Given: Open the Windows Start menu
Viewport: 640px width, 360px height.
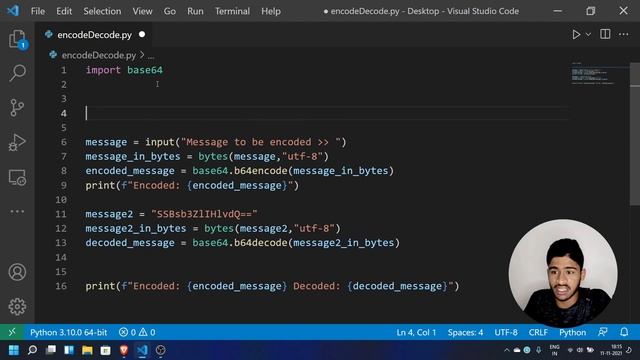Looking at the screenshot, I should pyautogui.click(x=14, y=350).
